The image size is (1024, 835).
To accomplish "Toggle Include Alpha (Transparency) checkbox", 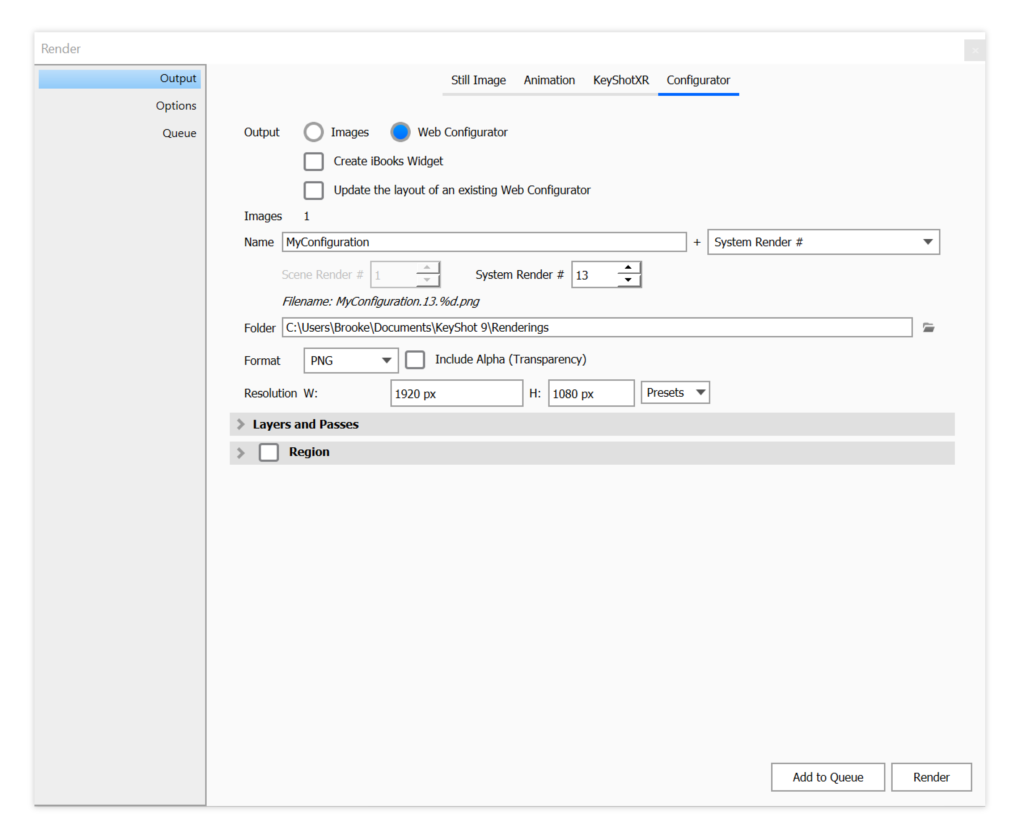I will point(415,360).
